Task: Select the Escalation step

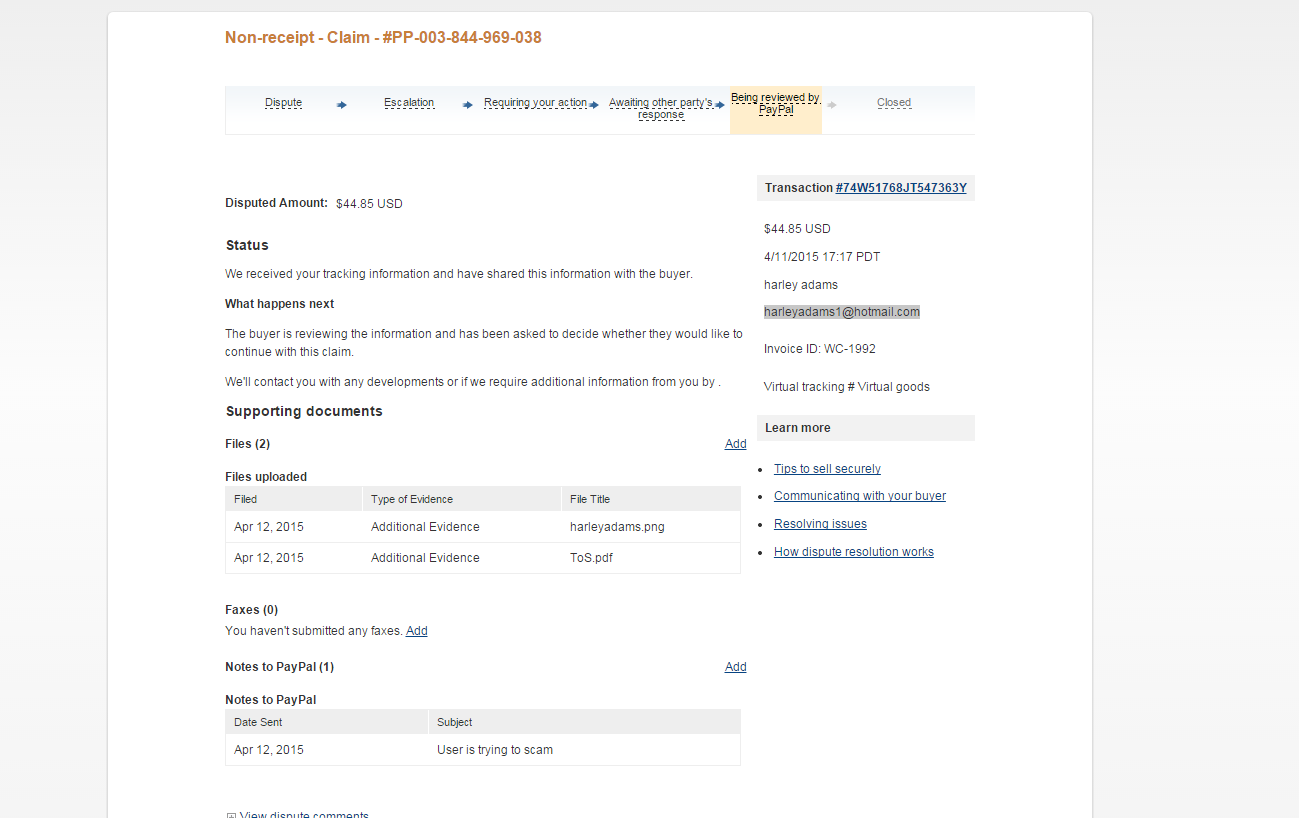Action: click(409, 103)
